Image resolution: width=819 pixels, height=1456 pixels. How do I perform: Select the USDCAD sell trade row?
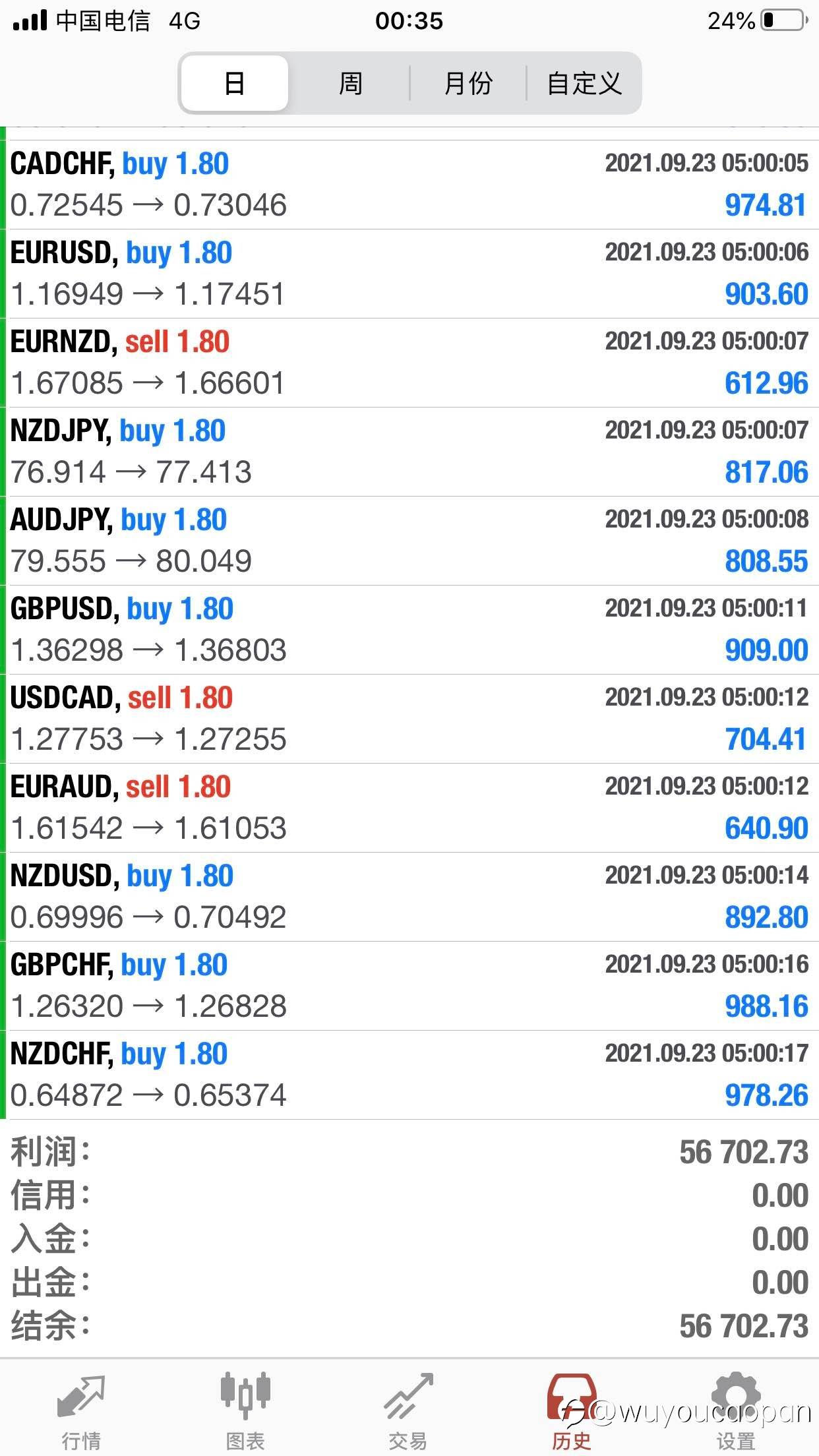(409, 719)
